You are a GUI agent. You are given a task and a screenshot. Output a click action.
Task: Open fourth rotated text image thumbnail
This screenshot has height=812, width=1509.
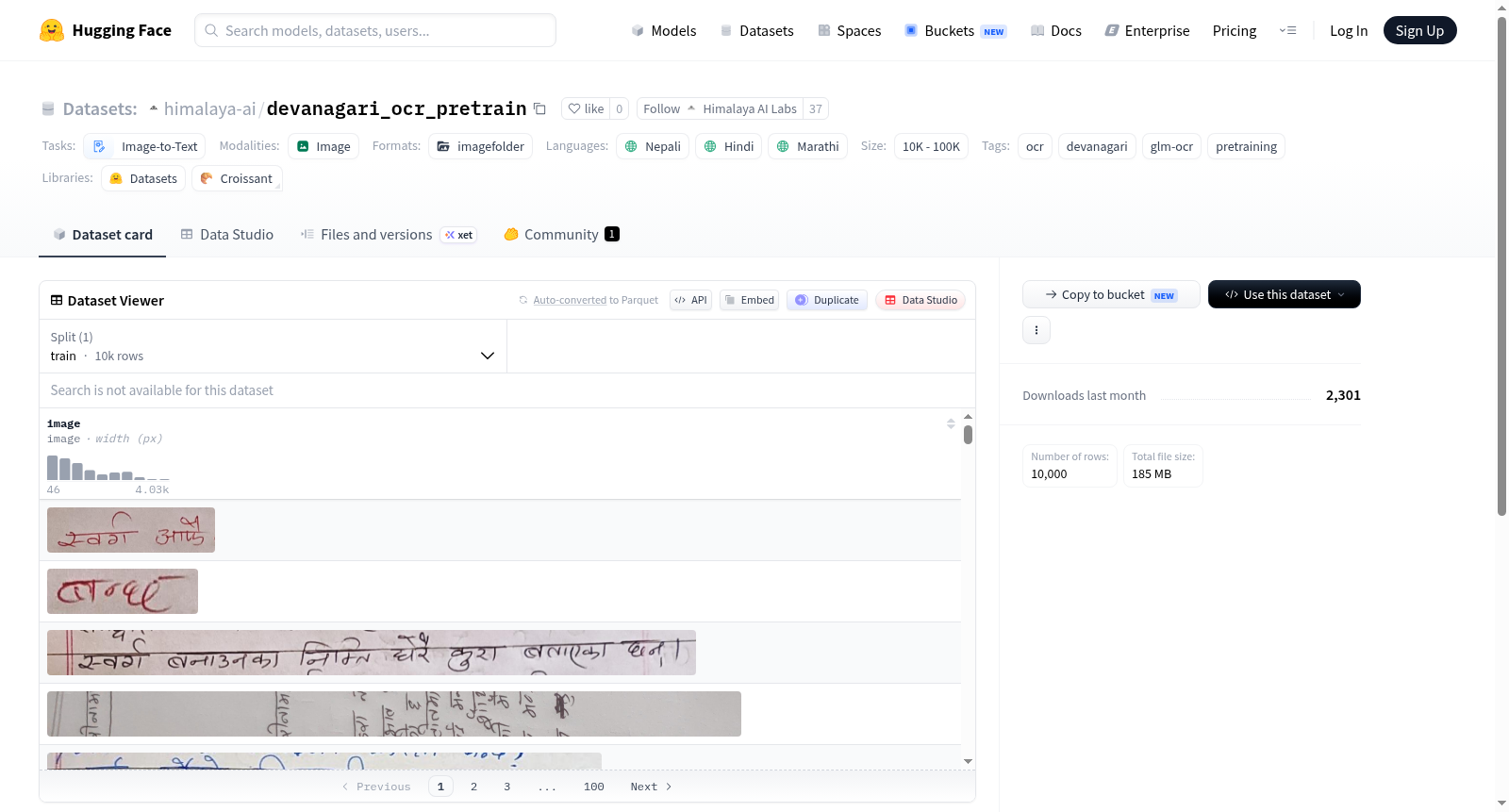pos(394,714)
